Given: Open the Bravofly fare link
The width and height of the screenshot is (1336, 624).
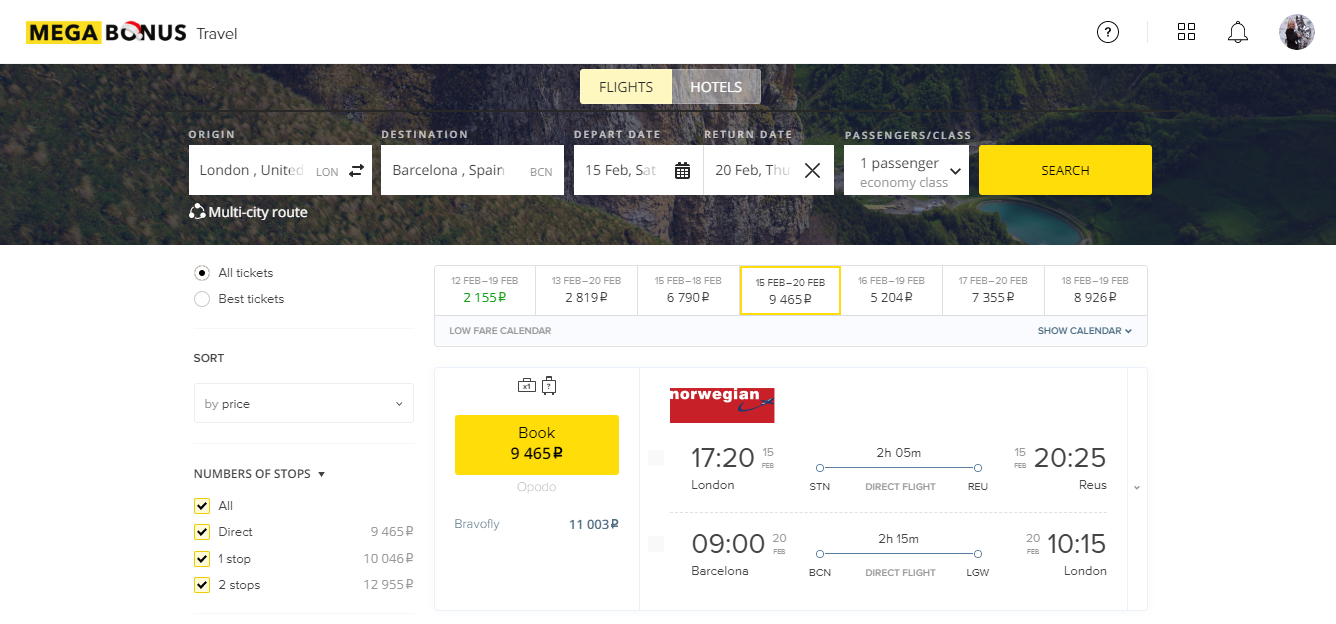Looking at the screenshot, I should (477, 523).
